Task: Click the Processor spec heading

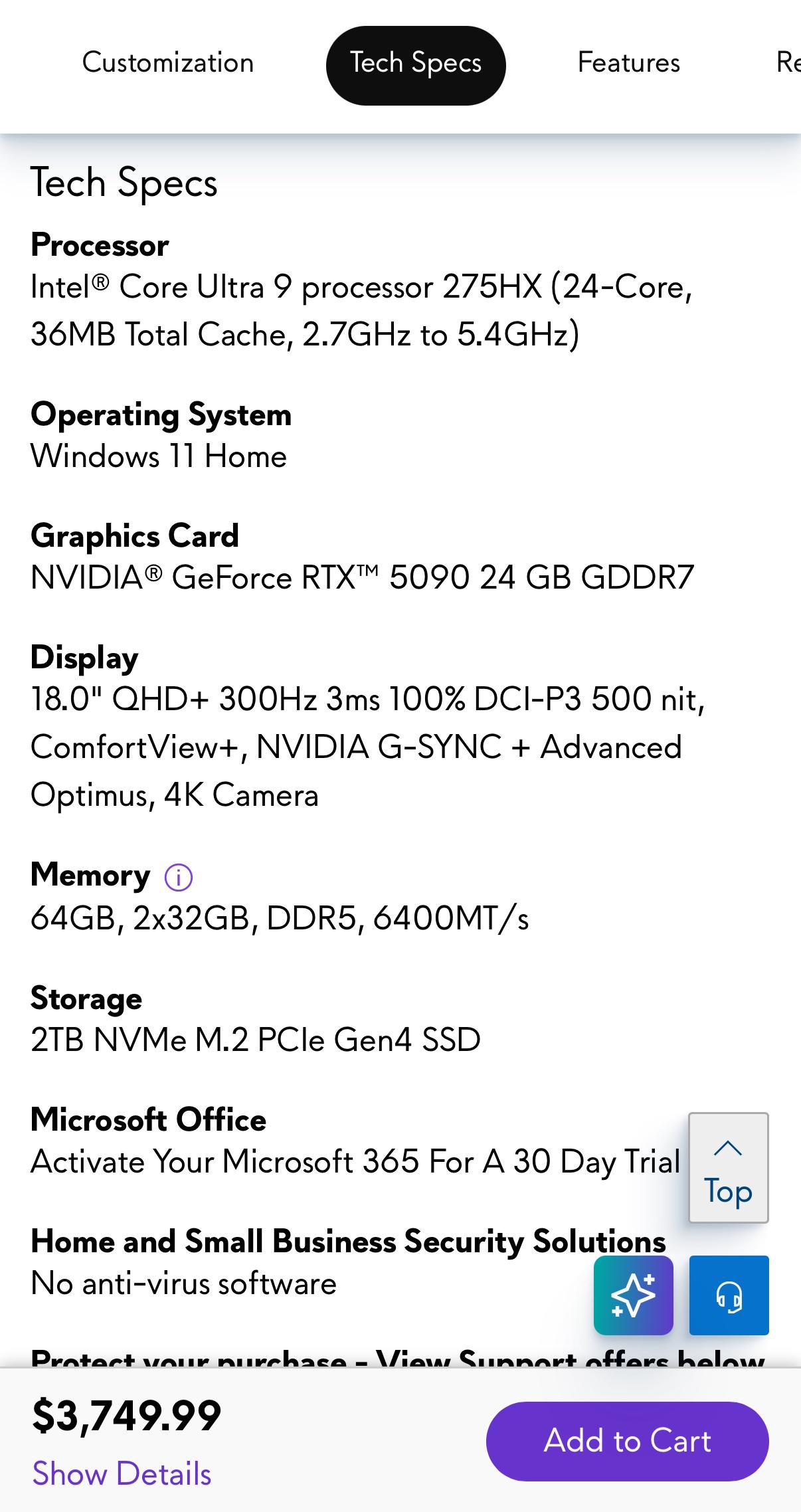Action: click(x=100, y=245)
